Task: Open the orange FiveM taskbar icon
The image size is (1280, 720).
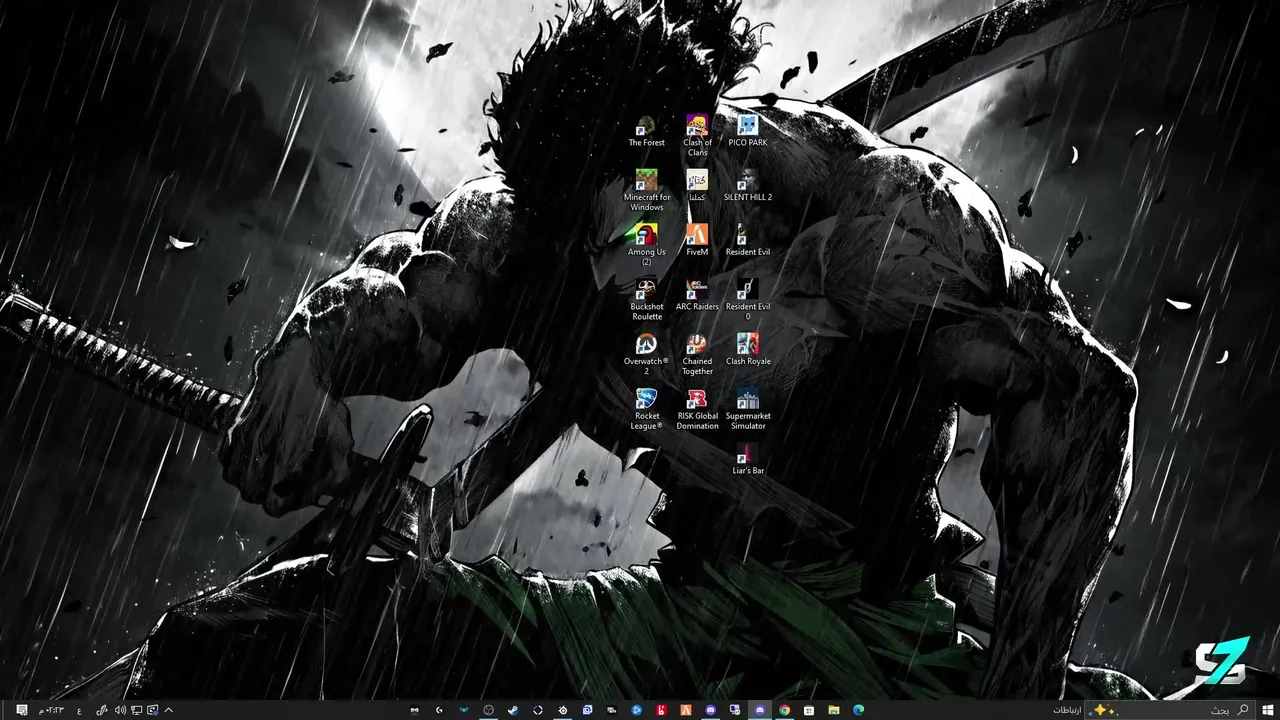Action: click(x=686, y=710)
